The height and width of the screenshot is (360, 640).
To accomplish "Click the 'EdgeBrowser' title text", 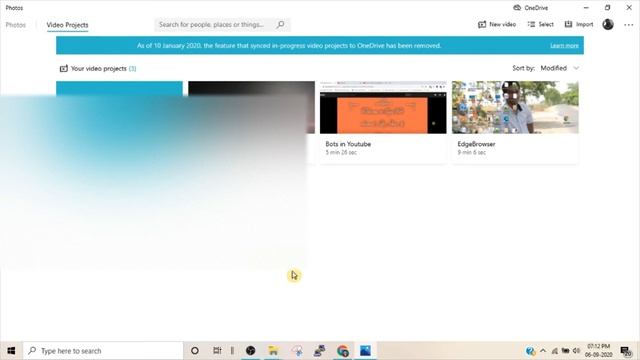I will pos(476,144).
